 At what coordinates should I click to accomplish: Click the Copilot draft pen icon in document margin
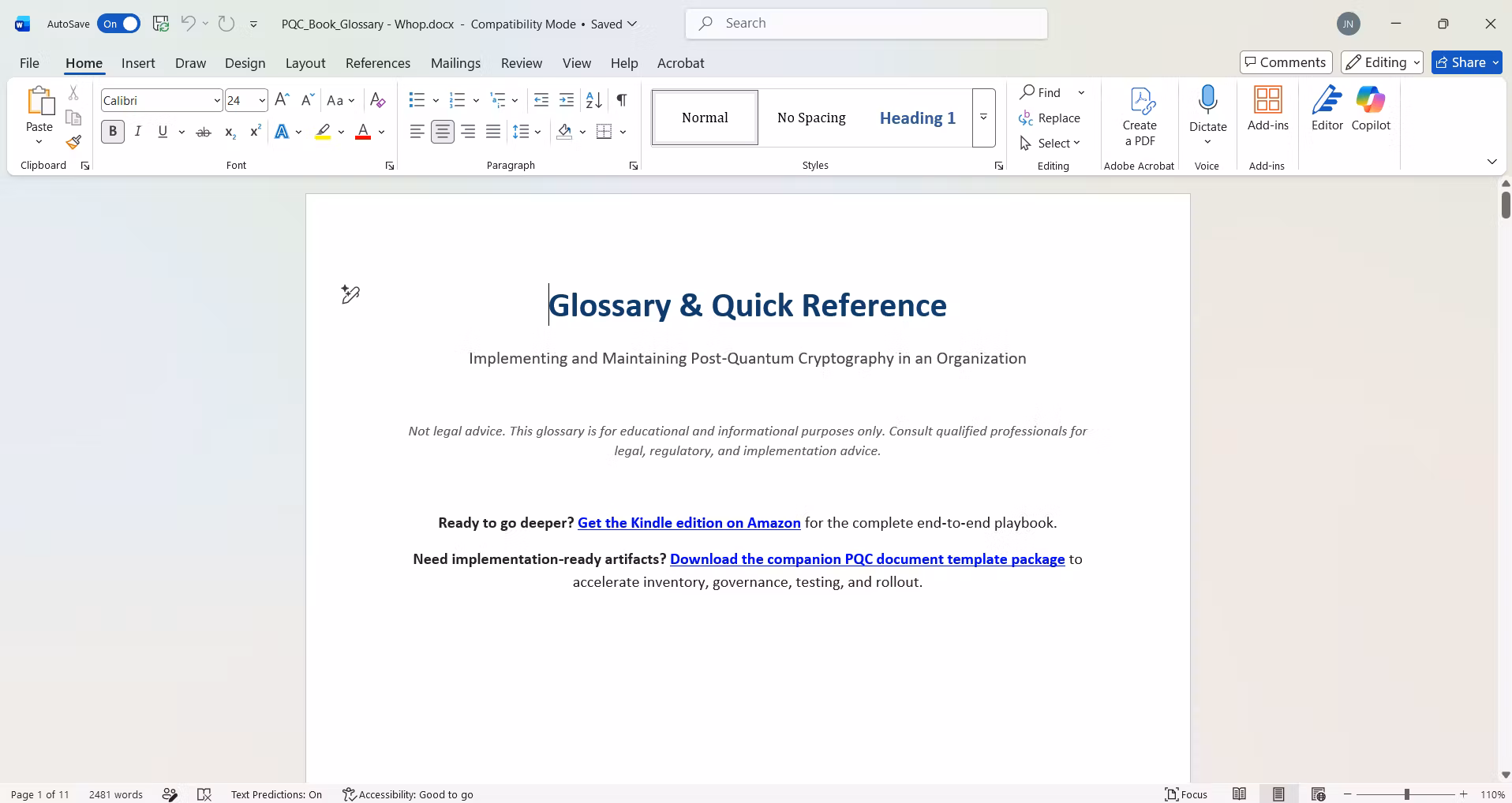coord(350,294)
